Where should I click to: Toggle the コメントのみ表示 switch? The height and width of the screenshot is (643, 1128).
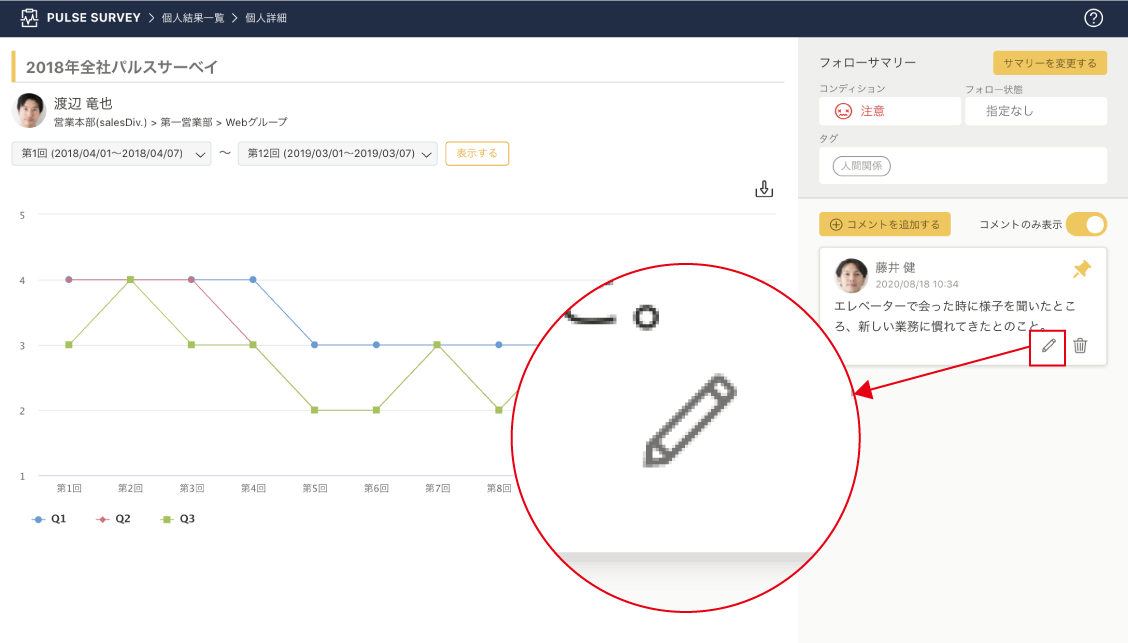(x=1086, y=224)
